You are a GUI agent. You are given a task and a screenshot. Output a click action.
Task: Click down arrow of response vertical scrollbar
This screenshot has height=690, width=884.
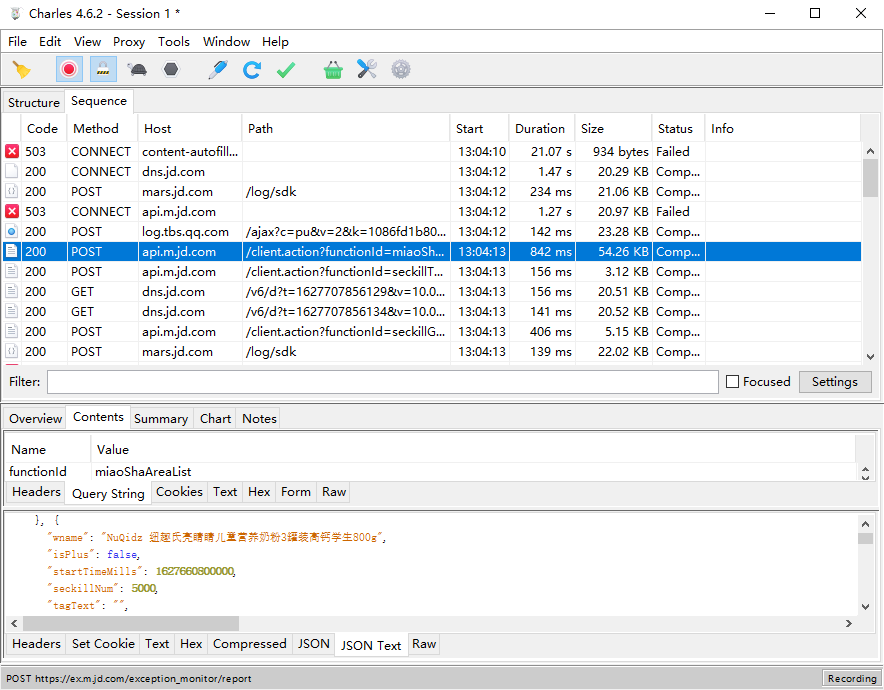pos(865,607)
